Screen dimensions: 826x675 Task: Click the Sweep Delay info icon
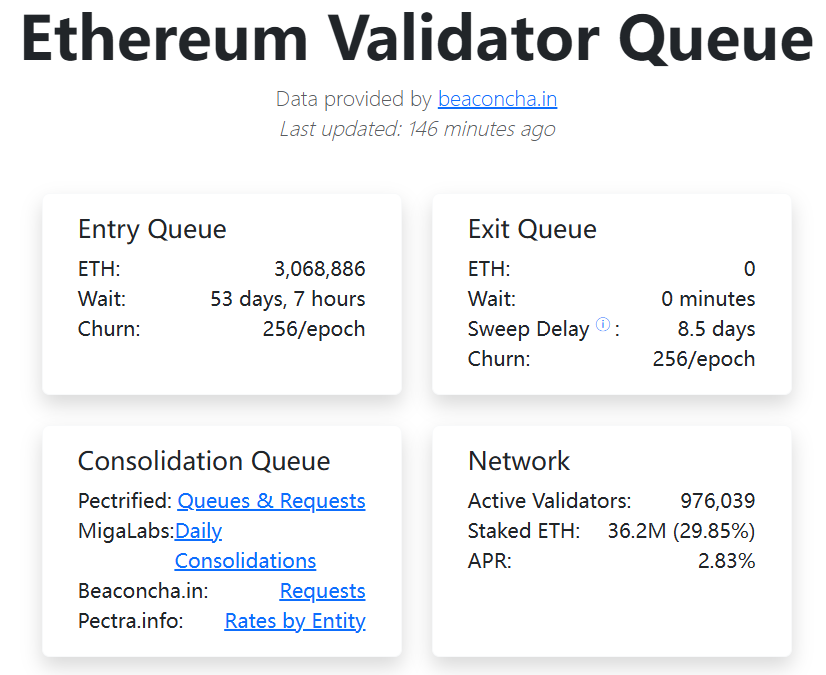click(603, 325)
